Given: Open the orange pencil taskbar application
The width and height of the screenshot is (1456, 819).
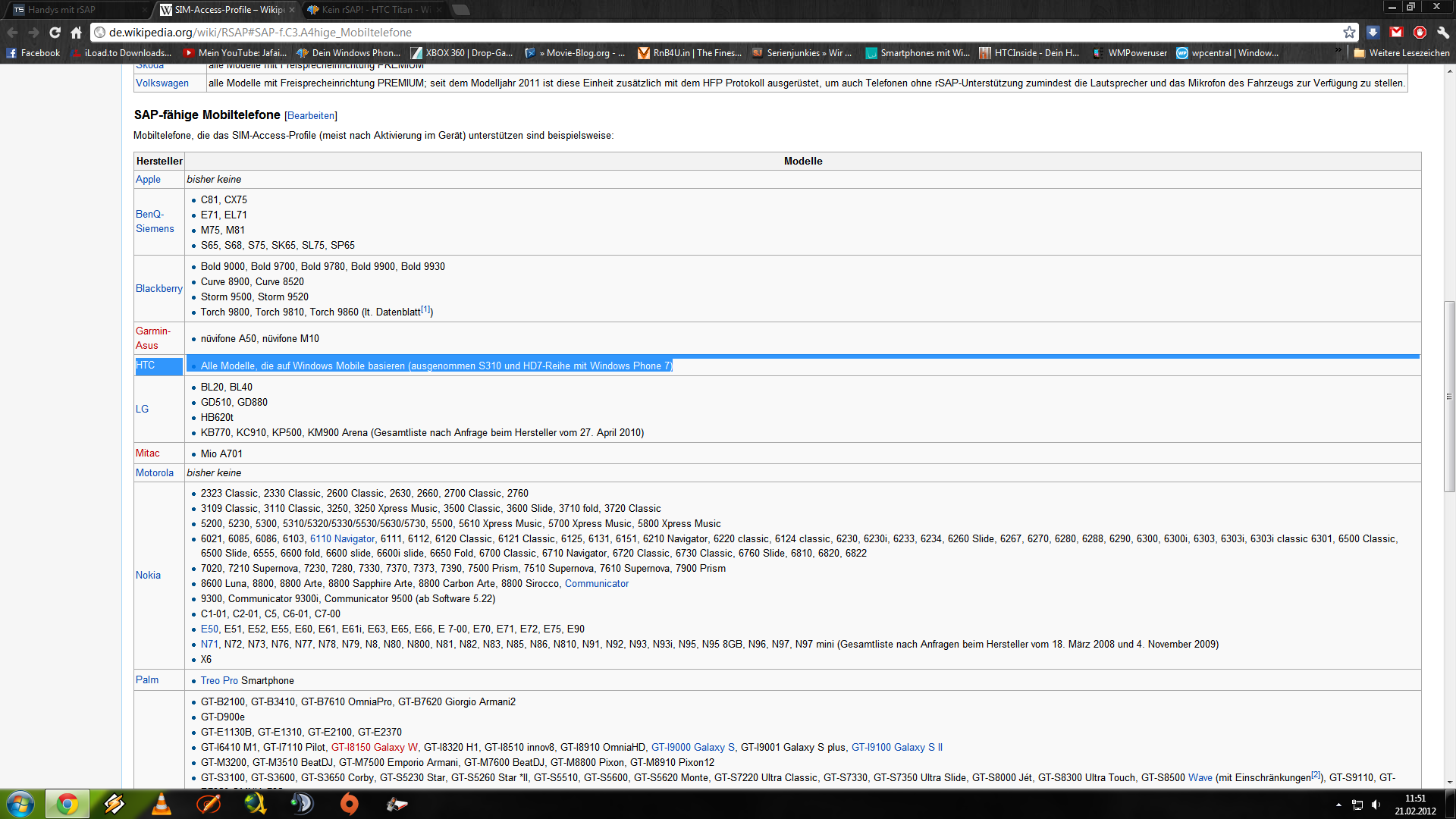Looking at the screenshot, I should (209, 804).
